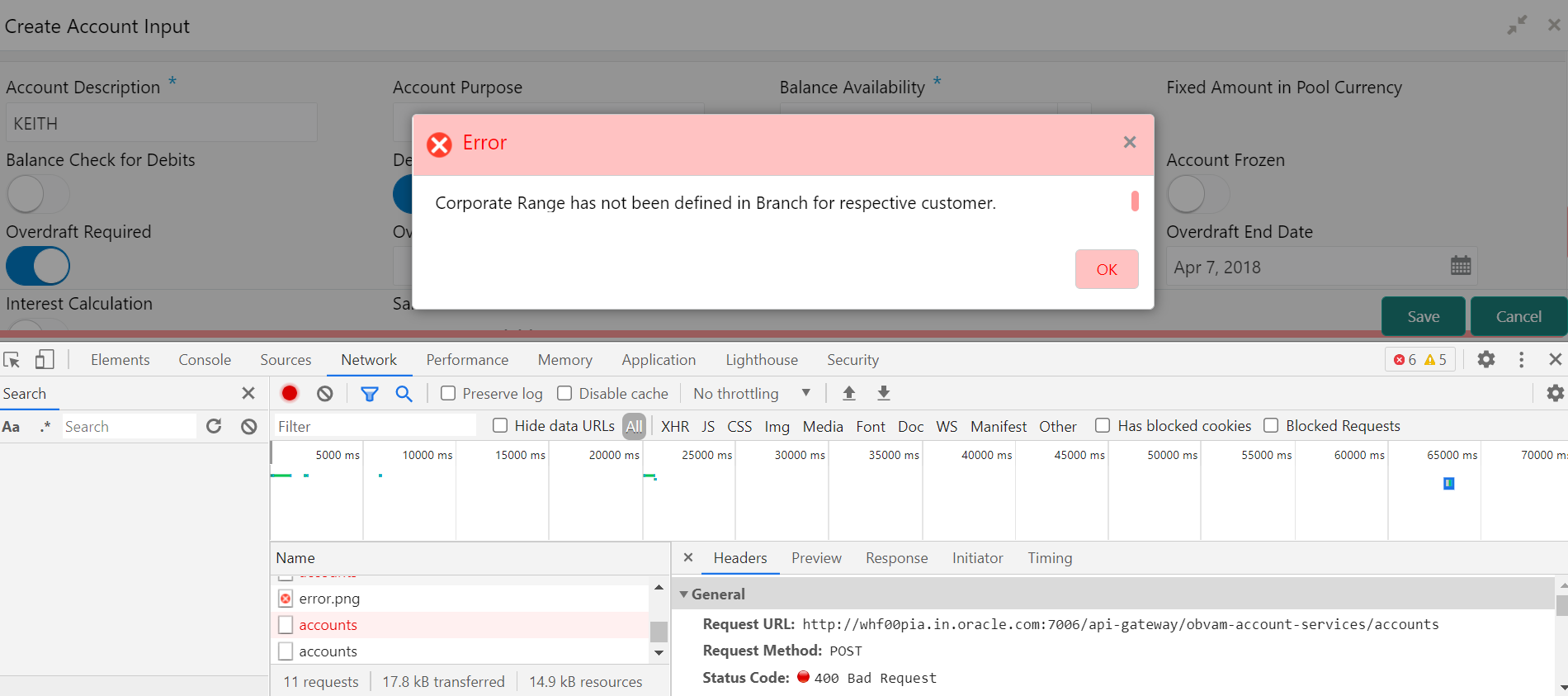Viewport: 1568px width, 696px height.
Task: Click the Account Description input field
Action: click(x=162, y=123)
